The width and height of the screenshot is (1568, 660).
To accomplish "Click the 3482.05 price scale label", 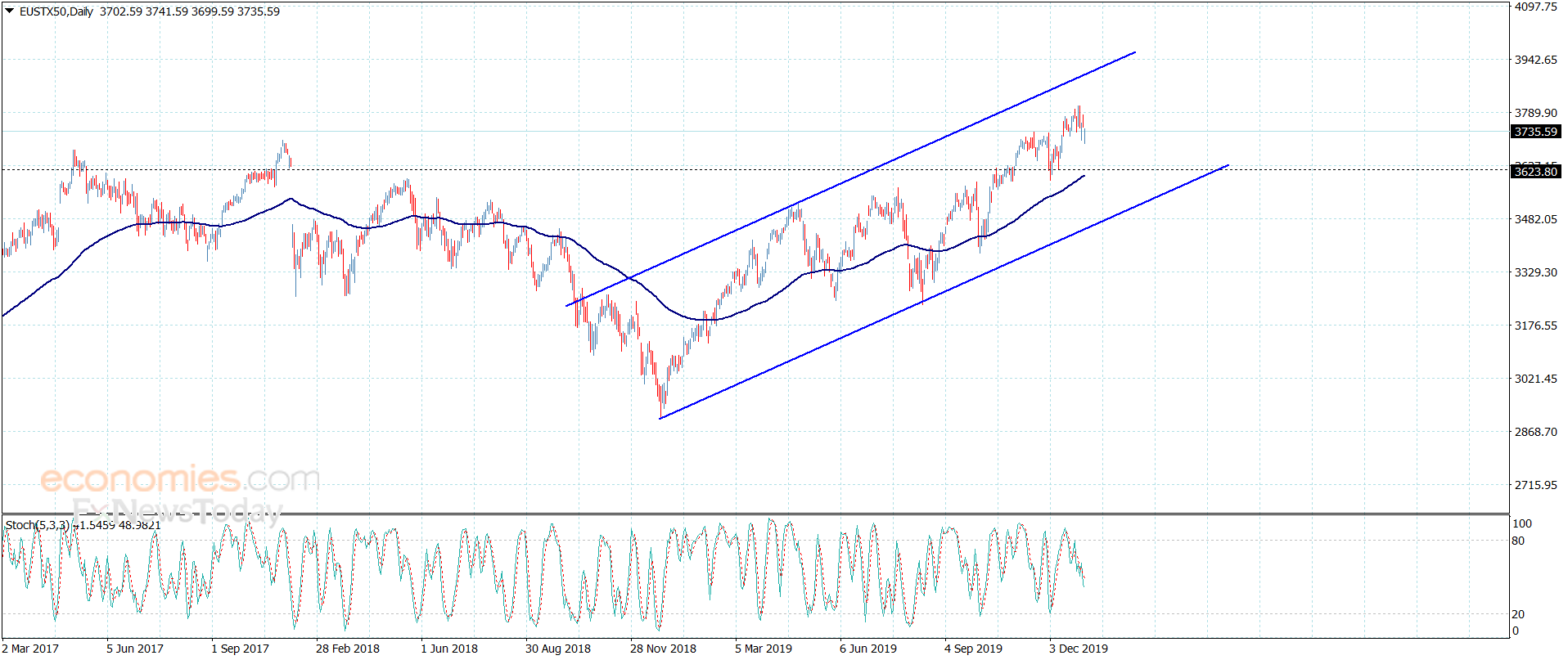I will pos(1535,219).
